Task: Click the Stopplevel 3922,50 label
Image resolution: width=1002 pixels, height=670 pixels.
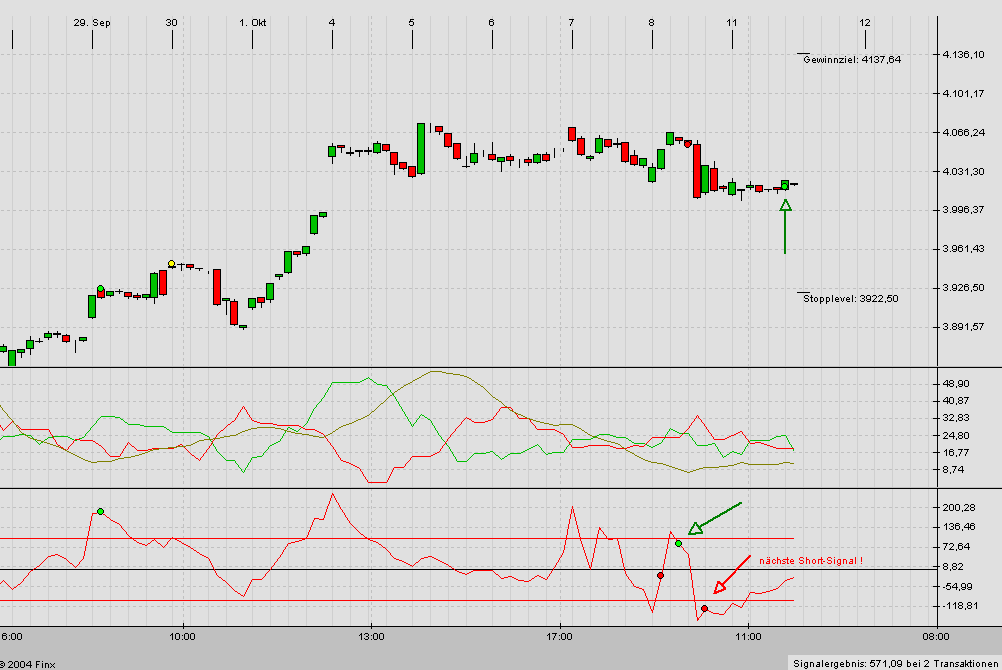Action: [x=850, y=298]
